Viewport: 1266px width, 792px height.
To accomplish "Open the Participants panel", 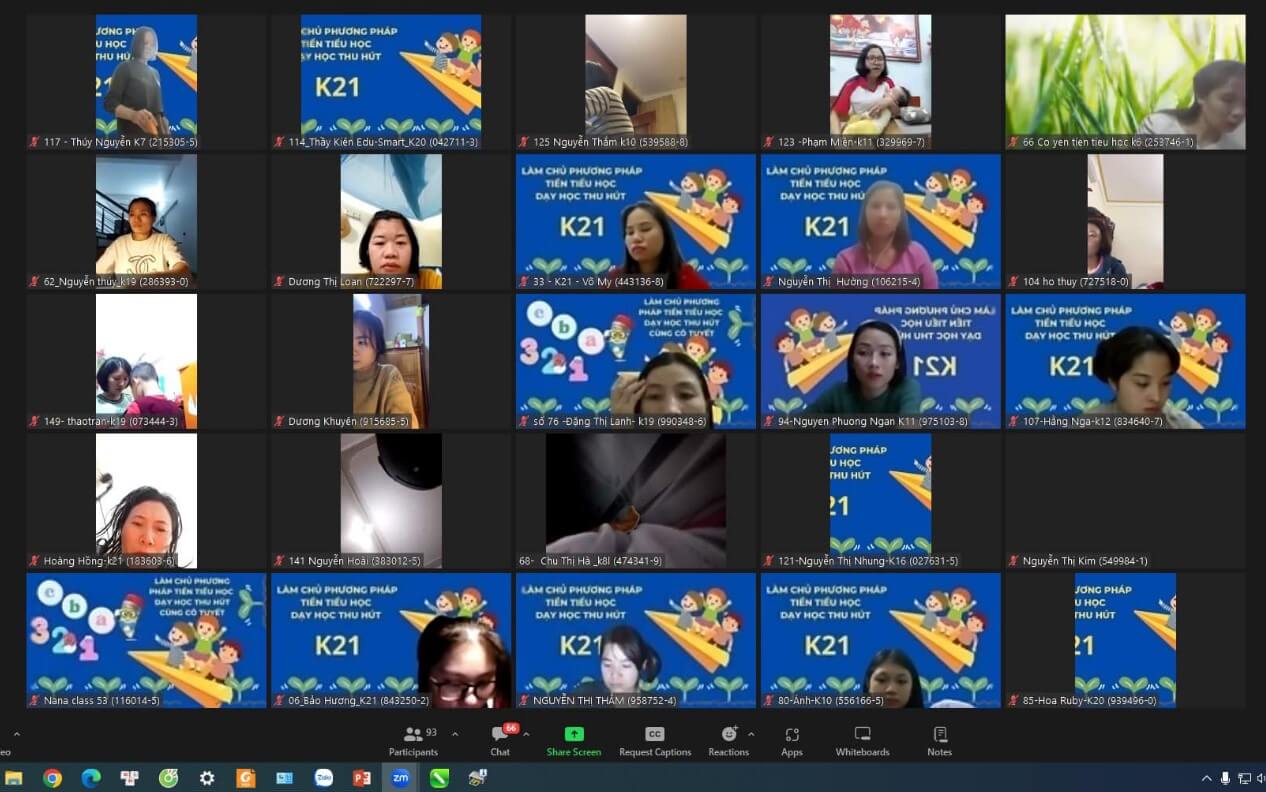I will tap(413, 741).
